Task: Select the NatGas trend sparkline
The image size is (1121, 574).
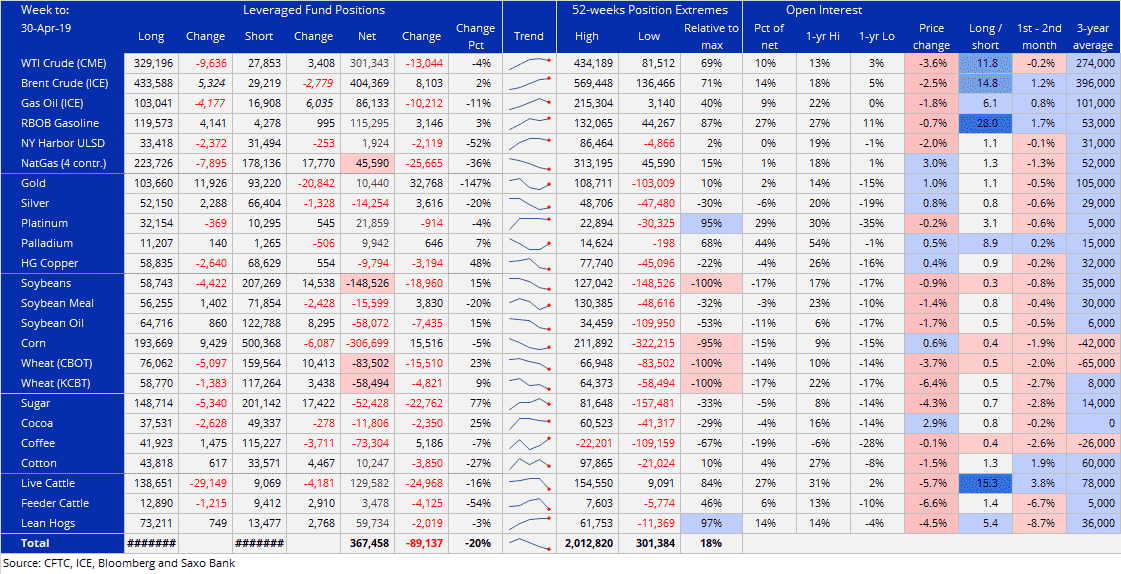Action: point(529,163)
